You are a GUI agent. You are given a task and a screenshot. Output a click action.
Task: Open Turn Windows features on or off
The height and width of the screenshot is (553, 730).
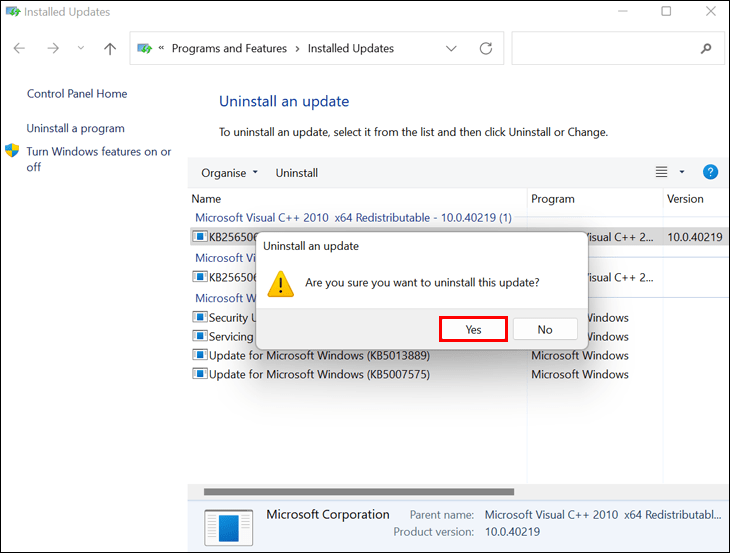coord(99,159)
